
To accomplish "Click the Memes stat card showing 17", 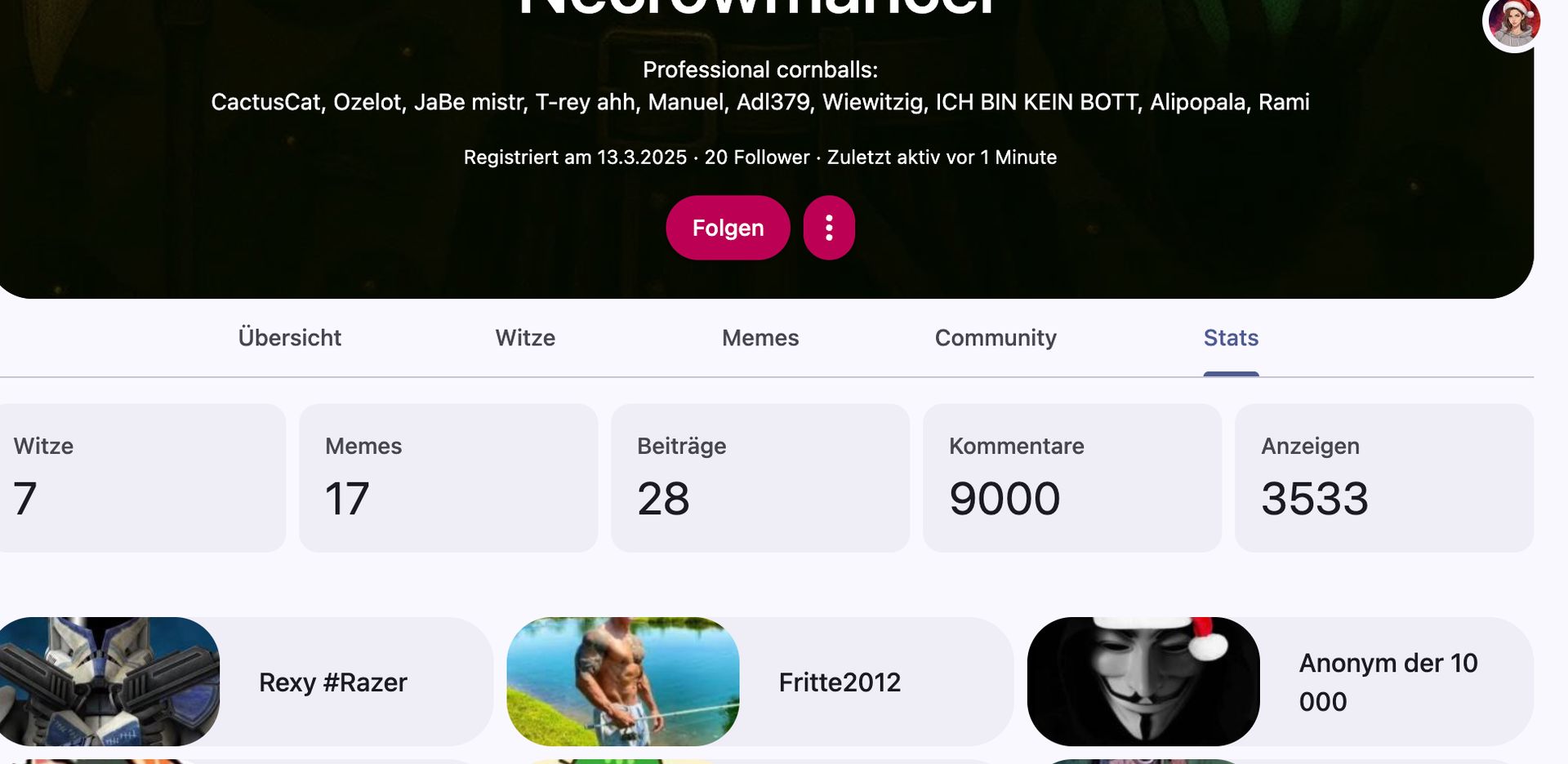I will click(x=448, y=478).
